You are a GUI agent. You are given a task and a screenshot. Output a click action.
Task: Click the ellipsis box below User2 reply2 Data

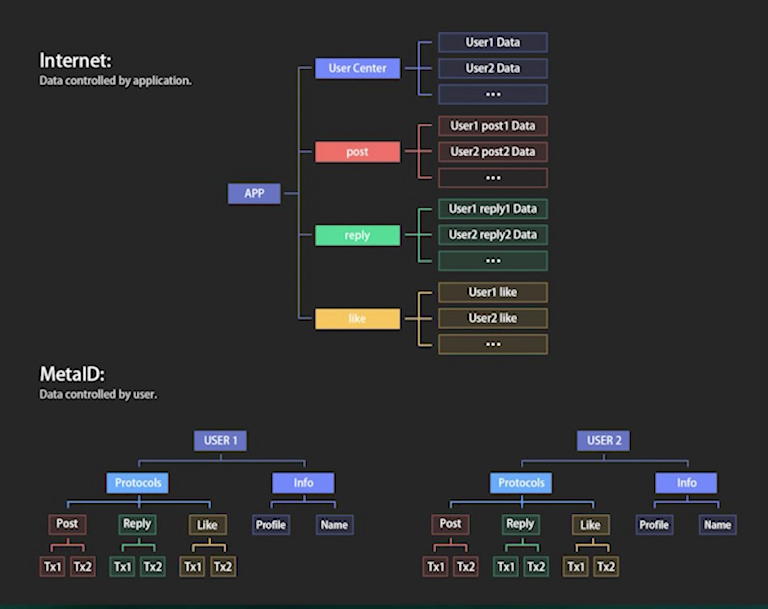(493, 261)
